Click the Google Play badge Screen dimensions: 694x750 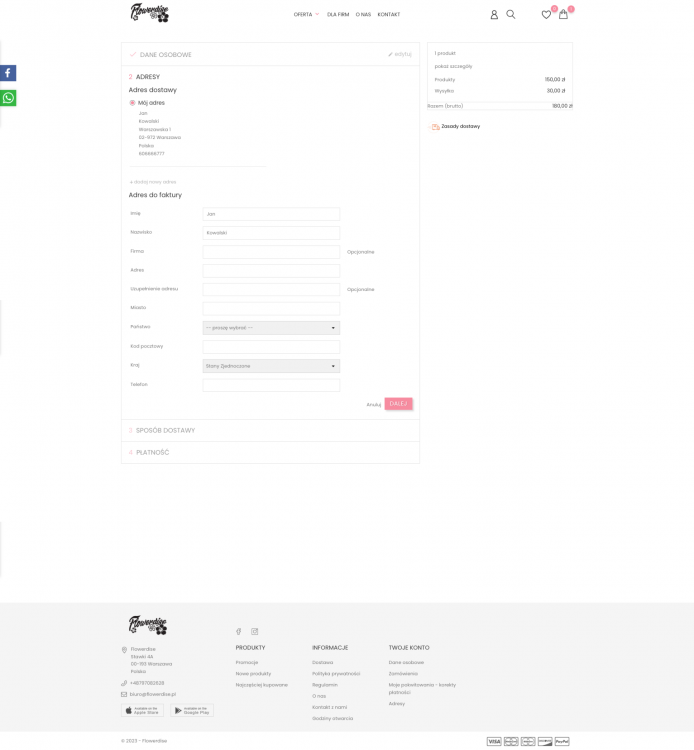[x=192, y=710]
